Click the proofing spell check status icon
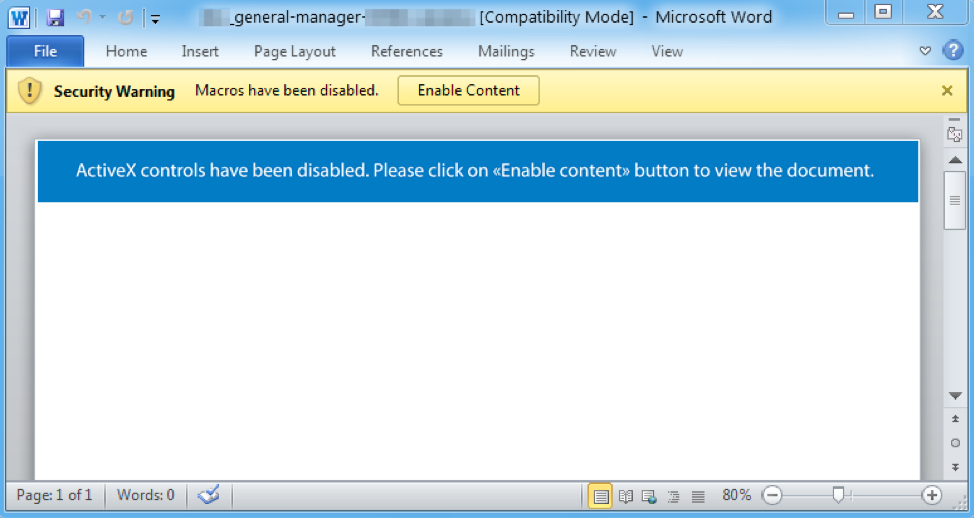Viewport: 974px width, 518px height. (x=209, y=495)
